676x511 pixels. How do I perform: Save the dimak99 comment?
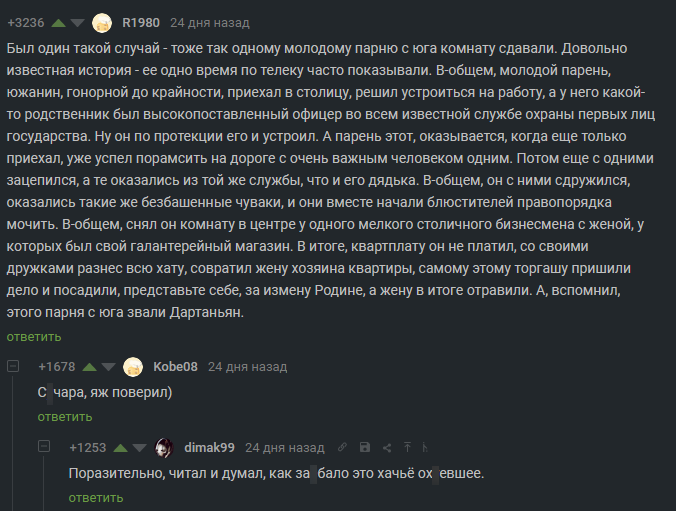click(x=364, y=447)
